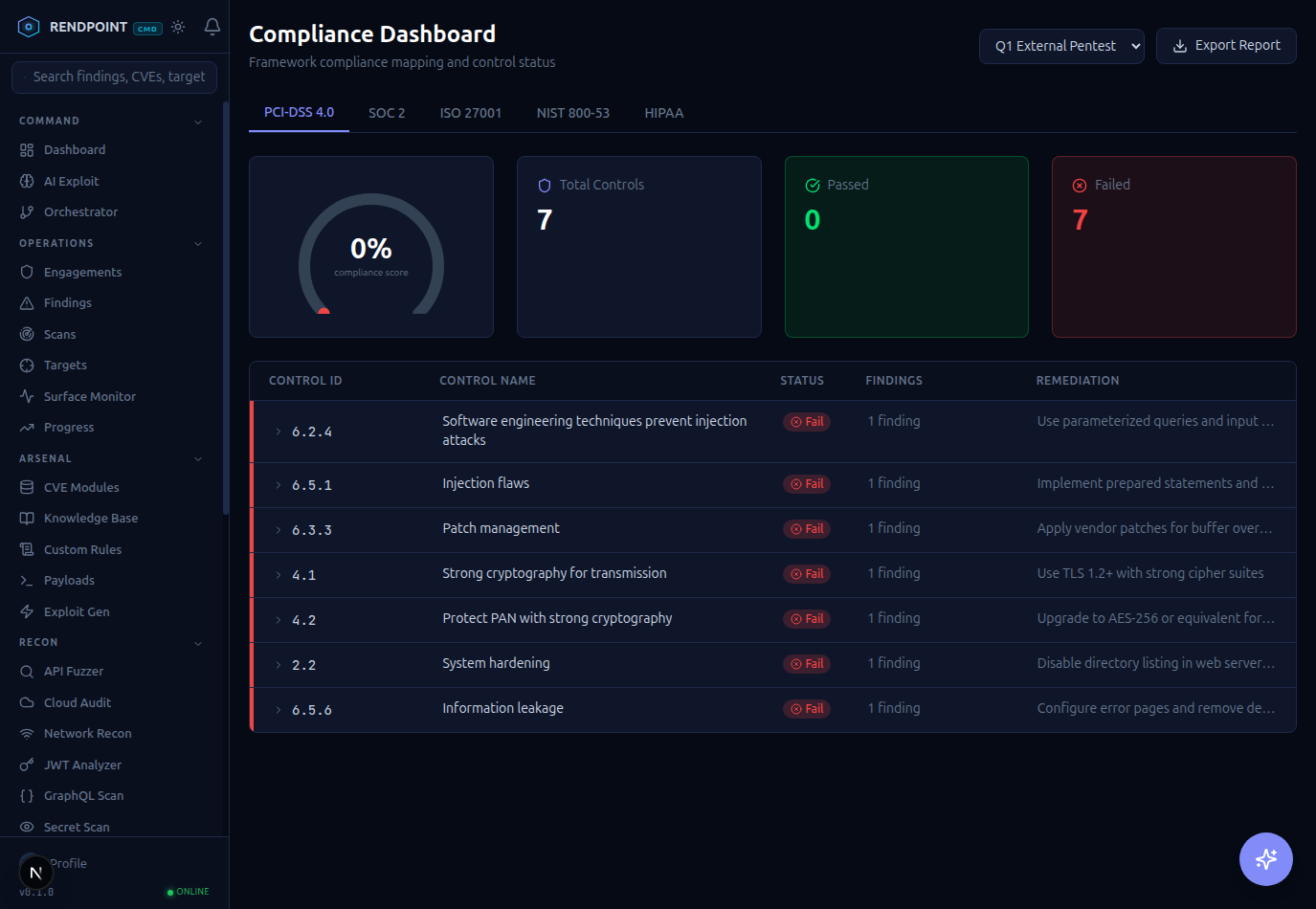Open the JWT Analyzer
The width and height of the screenshot is (1316, 909).
[81, 764]
